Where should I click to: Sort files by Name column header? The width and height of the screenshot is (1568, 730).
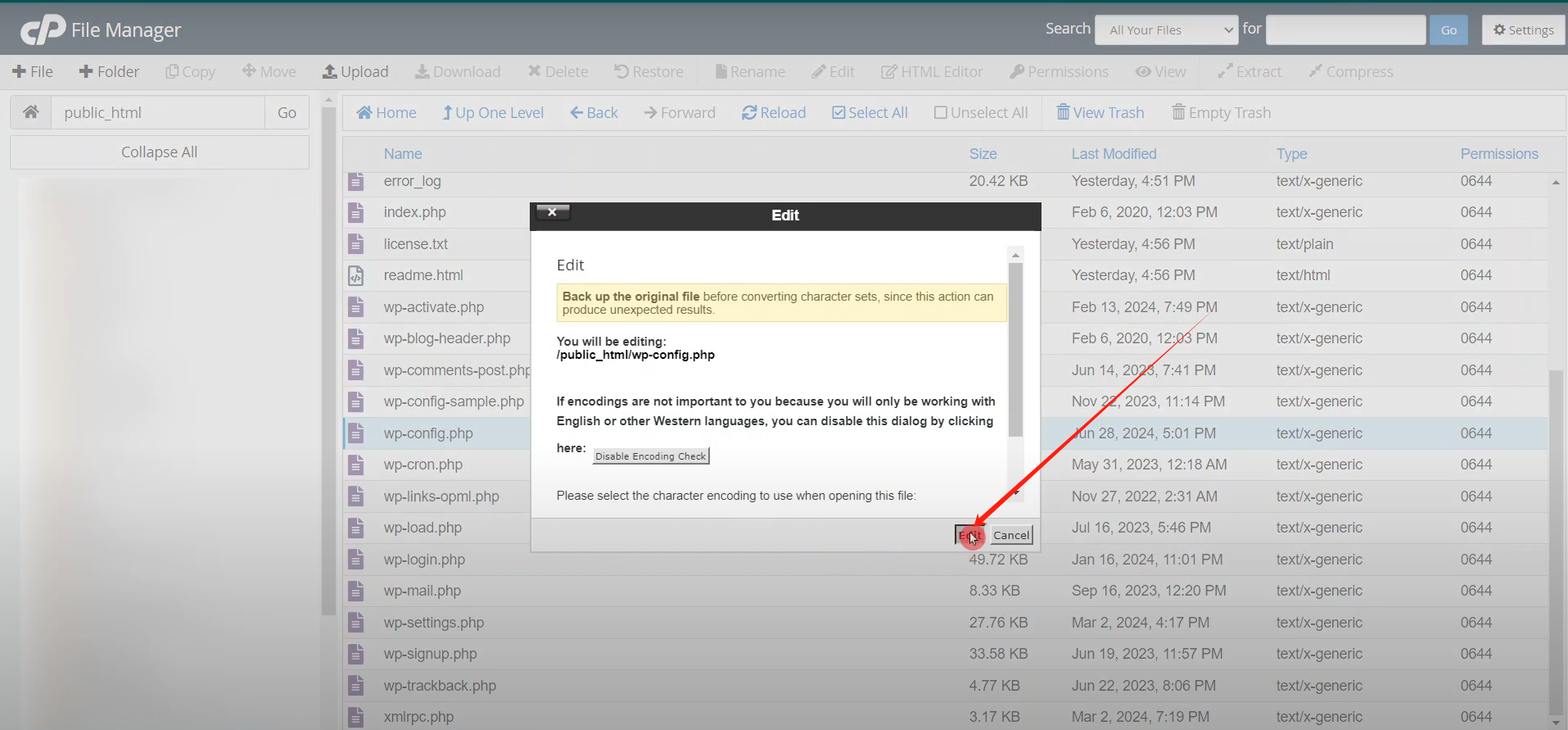tap(403, 154)
